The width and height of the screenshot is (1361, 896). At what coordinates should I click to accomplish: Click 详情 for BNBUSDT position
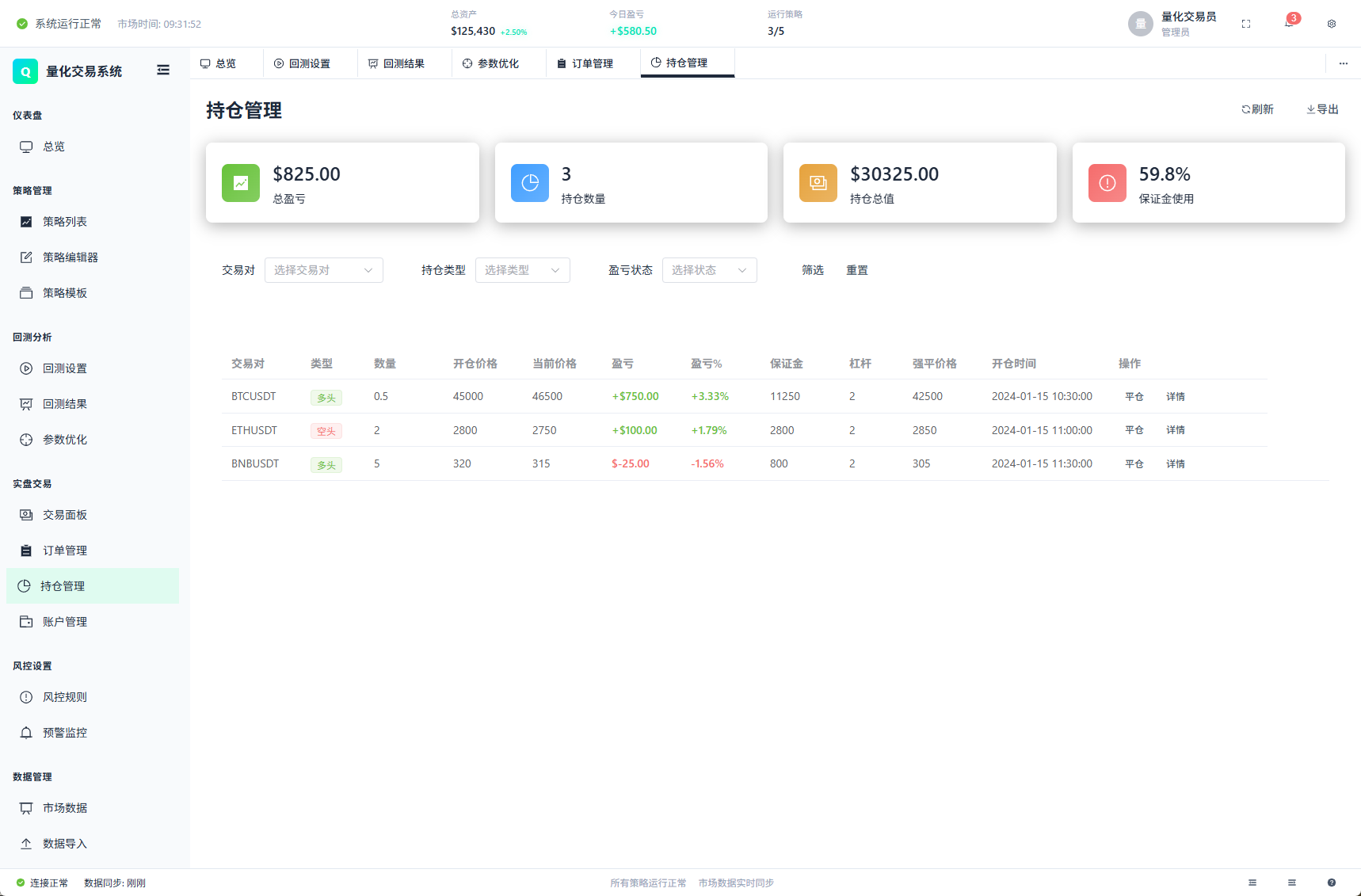tap(1176, 464)
